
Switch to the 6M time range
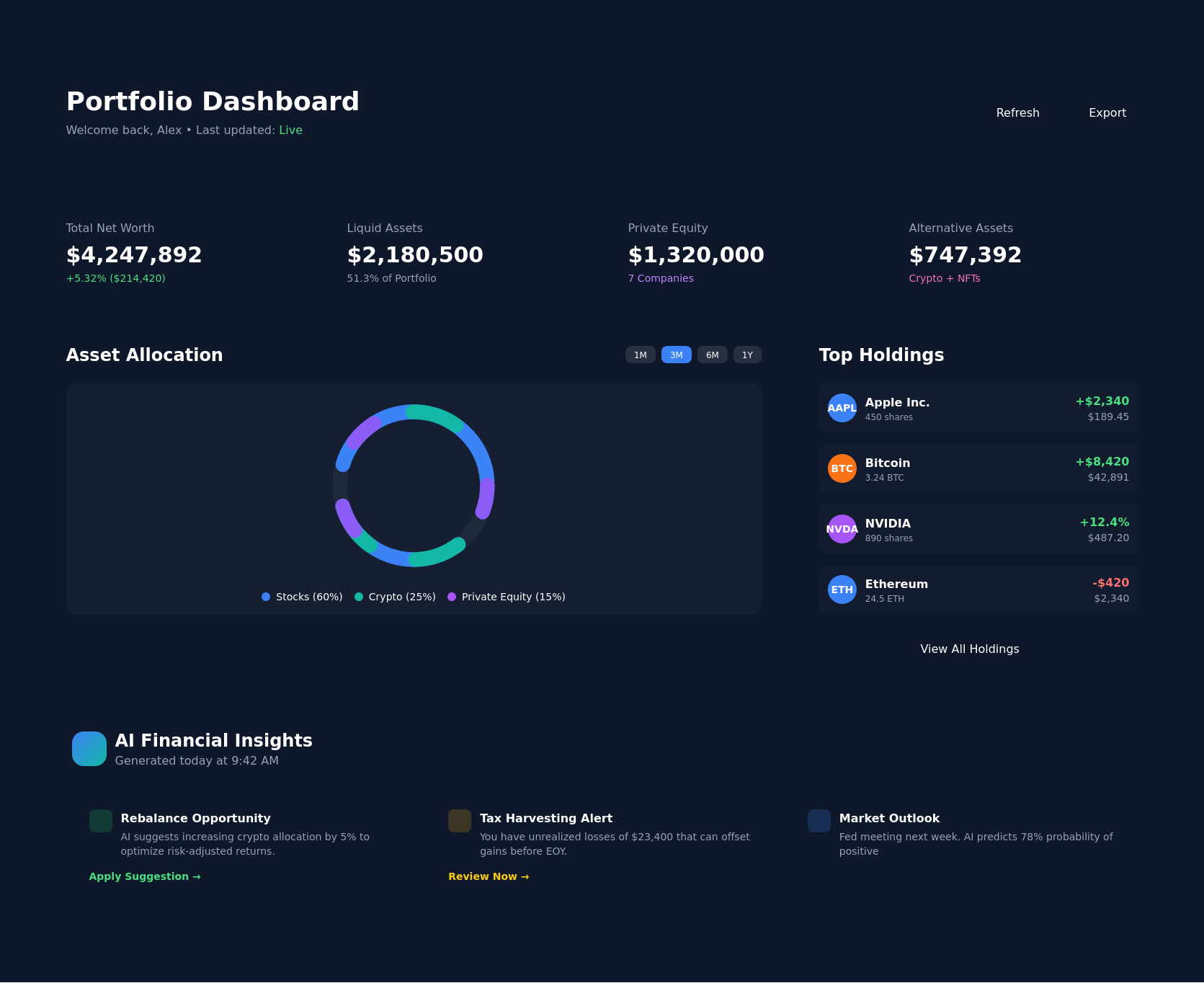[x=712, y=355]
